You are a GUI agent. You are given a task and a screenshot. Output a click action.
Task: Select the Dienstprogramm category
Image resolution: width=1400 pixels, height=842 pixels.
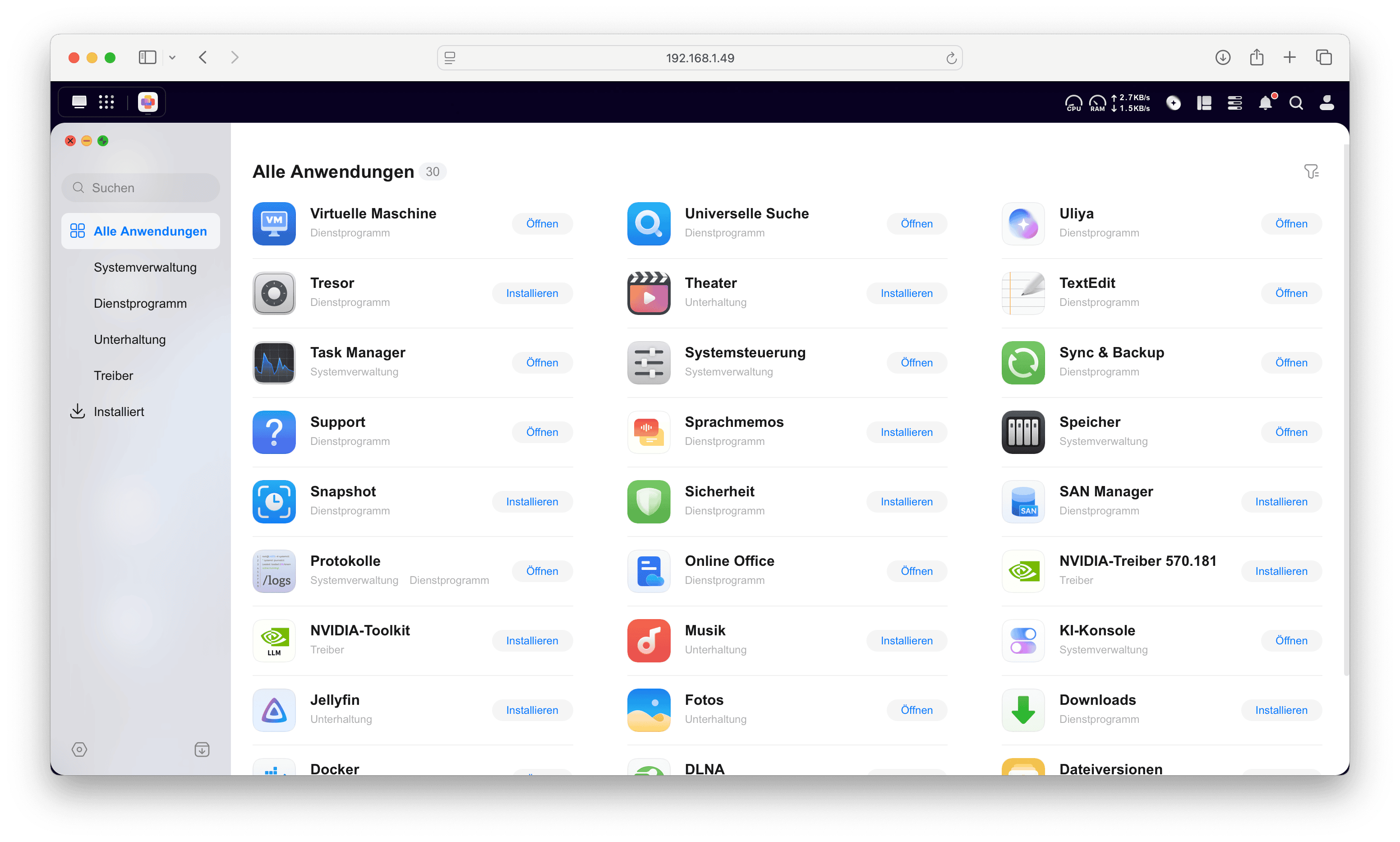point(140,304)
